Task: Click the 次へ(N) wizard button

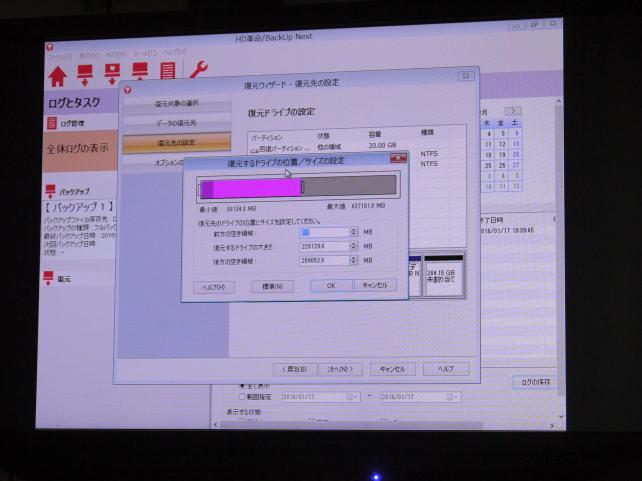Action: pos(340,369)
